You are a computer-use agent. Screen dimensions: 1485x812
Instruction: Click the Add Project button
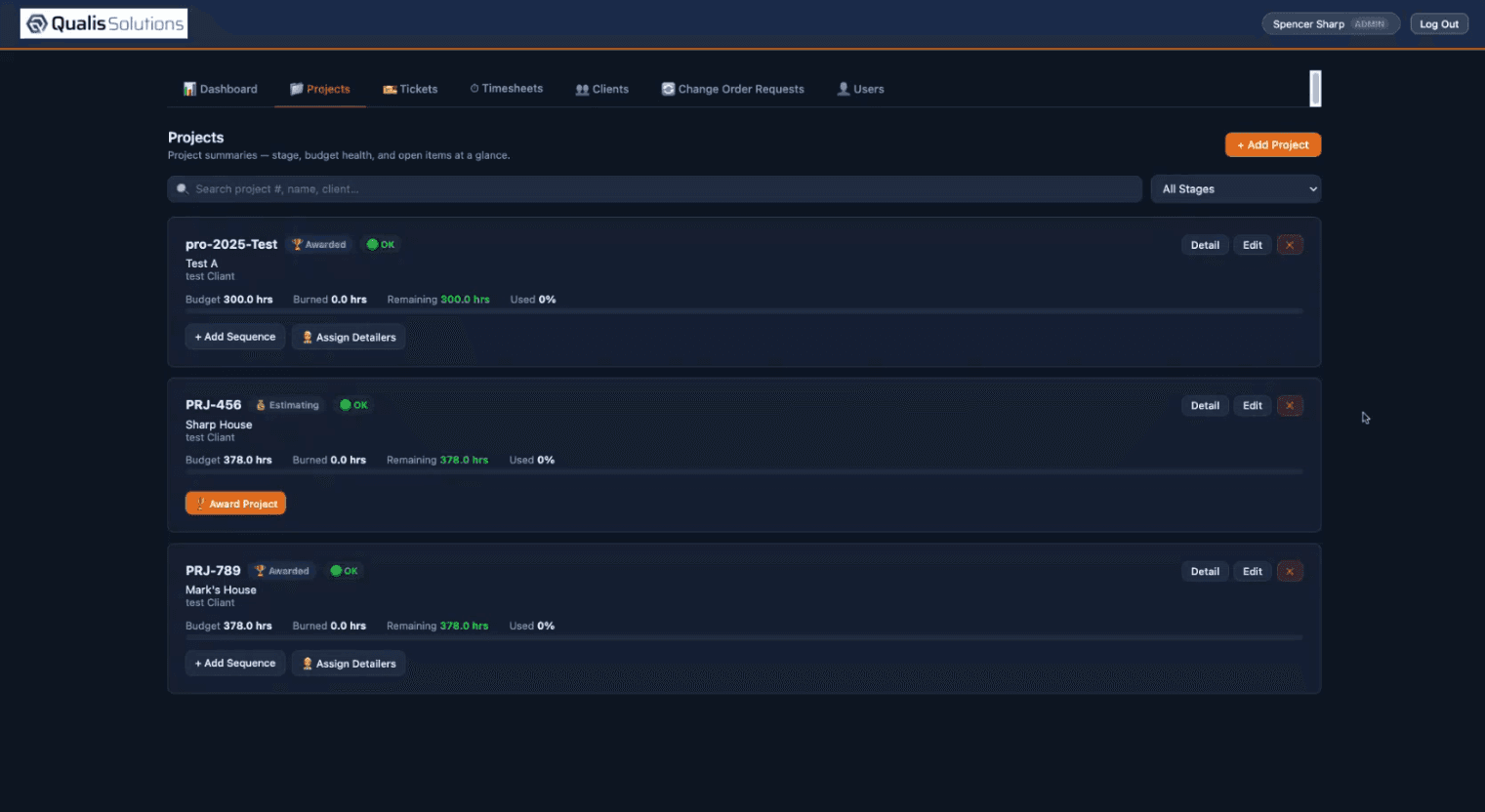[1273, 144]
